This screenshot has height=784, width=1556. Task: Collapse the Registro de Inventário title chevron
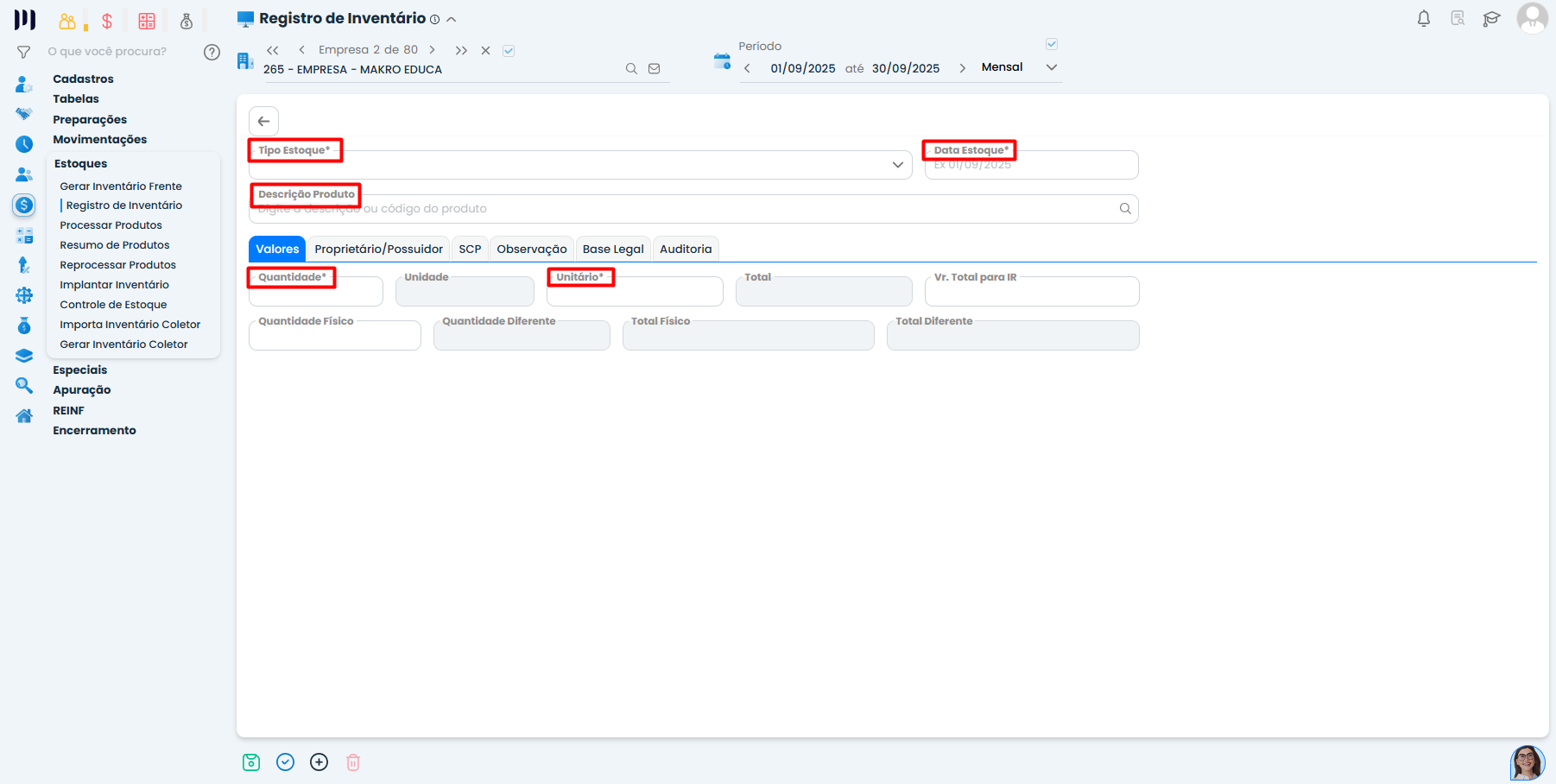451,19
